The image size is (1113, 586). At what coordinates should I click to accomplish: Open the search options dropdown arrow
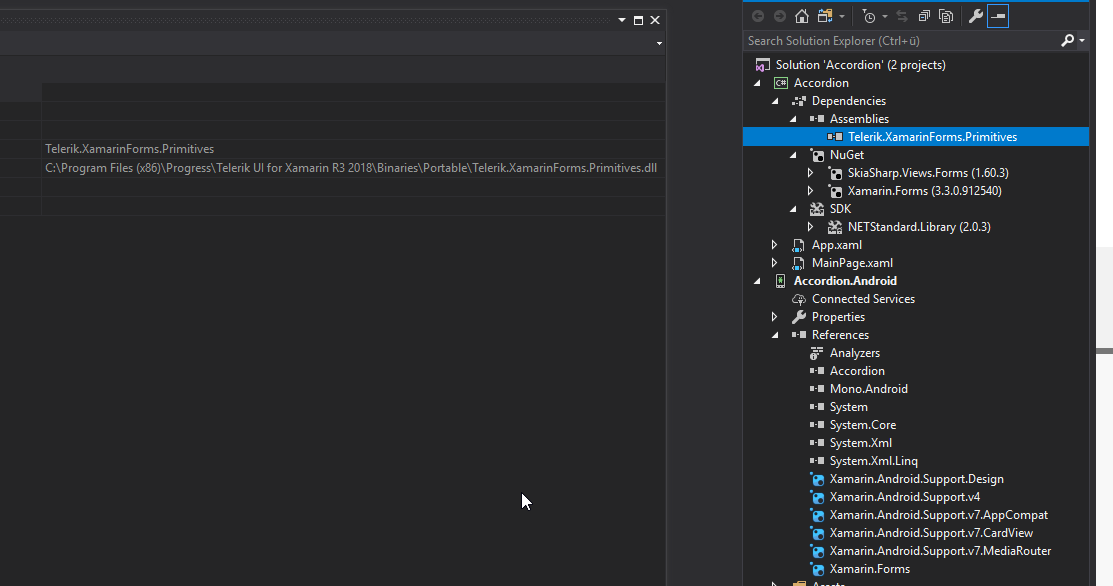[1082, 41]
